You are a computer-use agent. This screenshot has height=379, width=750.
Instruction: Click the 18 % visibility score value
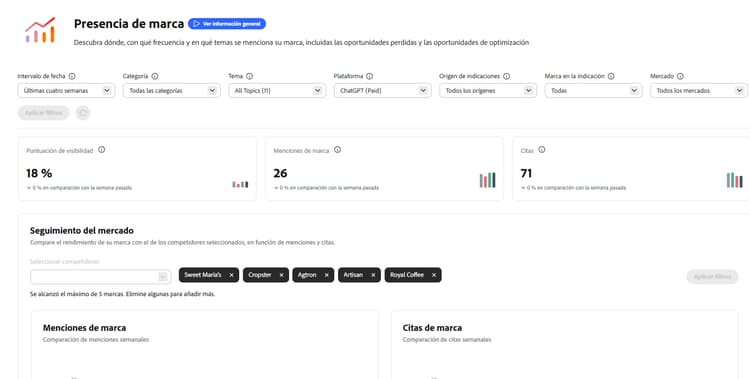coord(39,173)
